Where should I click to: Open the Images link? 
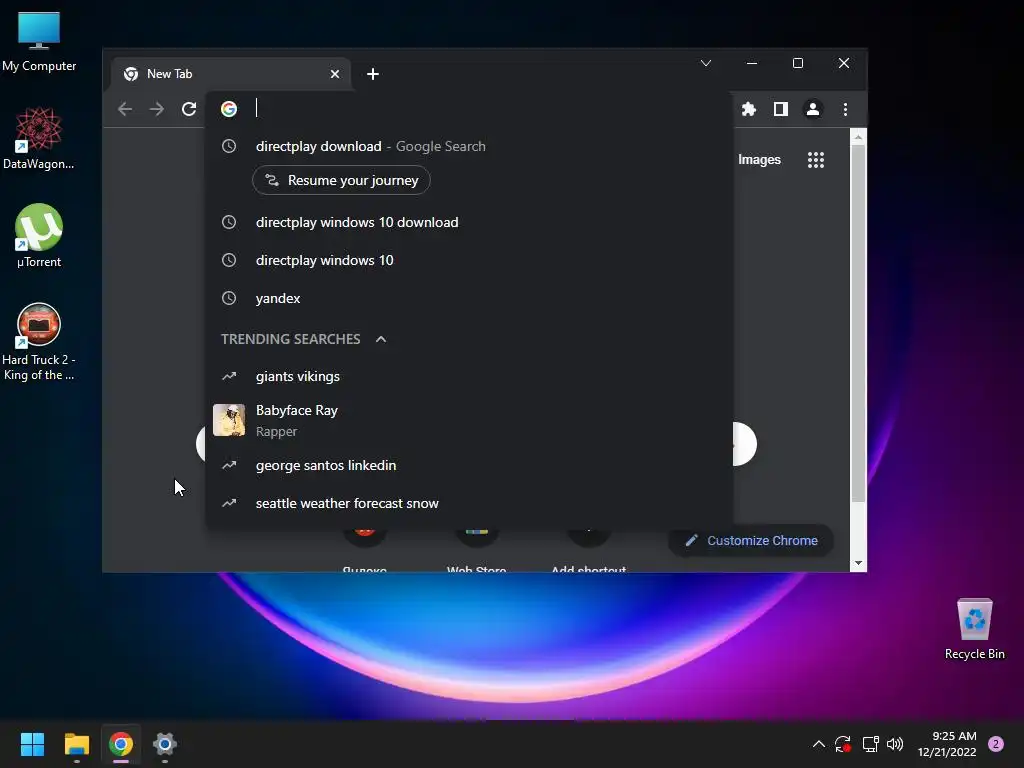(x=759, y=160)
